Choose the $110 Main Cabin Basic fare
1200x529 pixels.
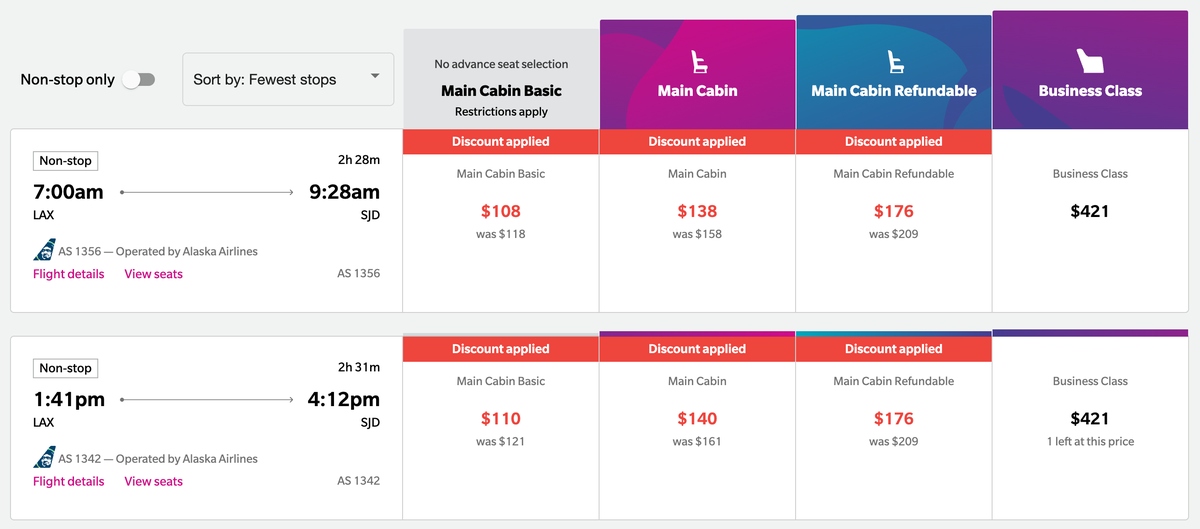pos(501,428)
